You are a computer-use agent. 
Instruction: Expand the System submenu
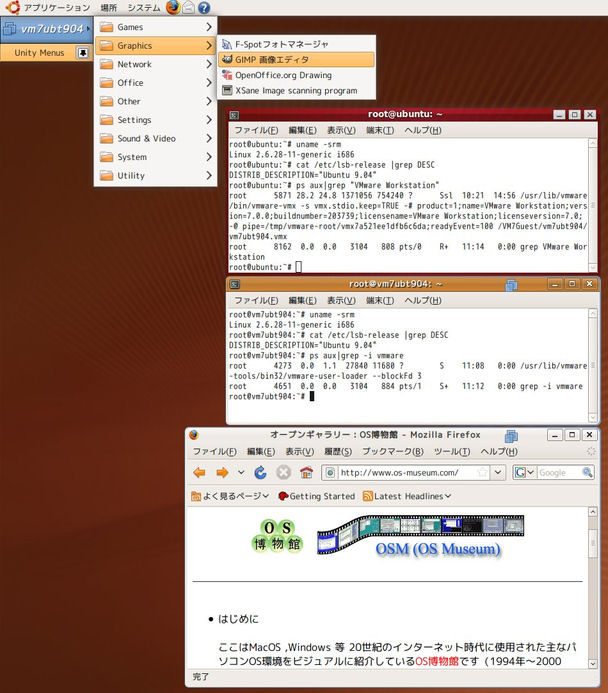pyautogui.click(x=156, y=157)
